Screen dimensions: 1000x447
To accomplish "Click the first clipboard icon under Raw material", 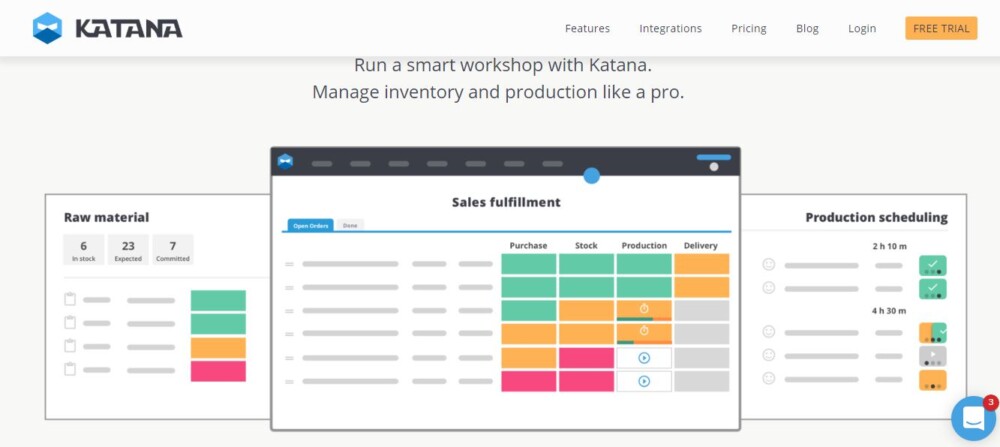I will (70, 299).
